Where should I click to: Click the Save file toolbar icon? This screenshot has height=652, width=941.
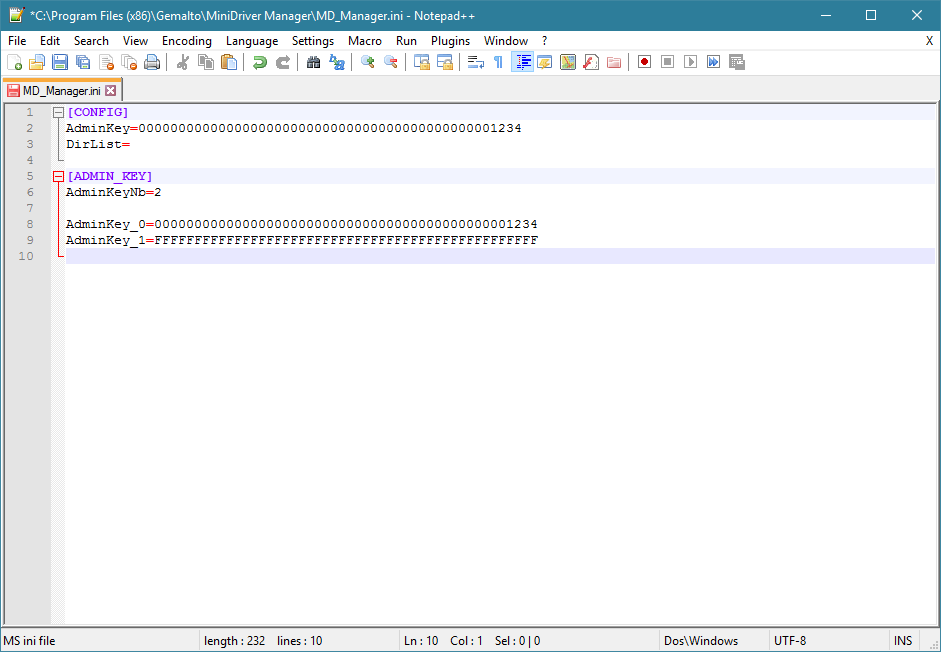60,62
